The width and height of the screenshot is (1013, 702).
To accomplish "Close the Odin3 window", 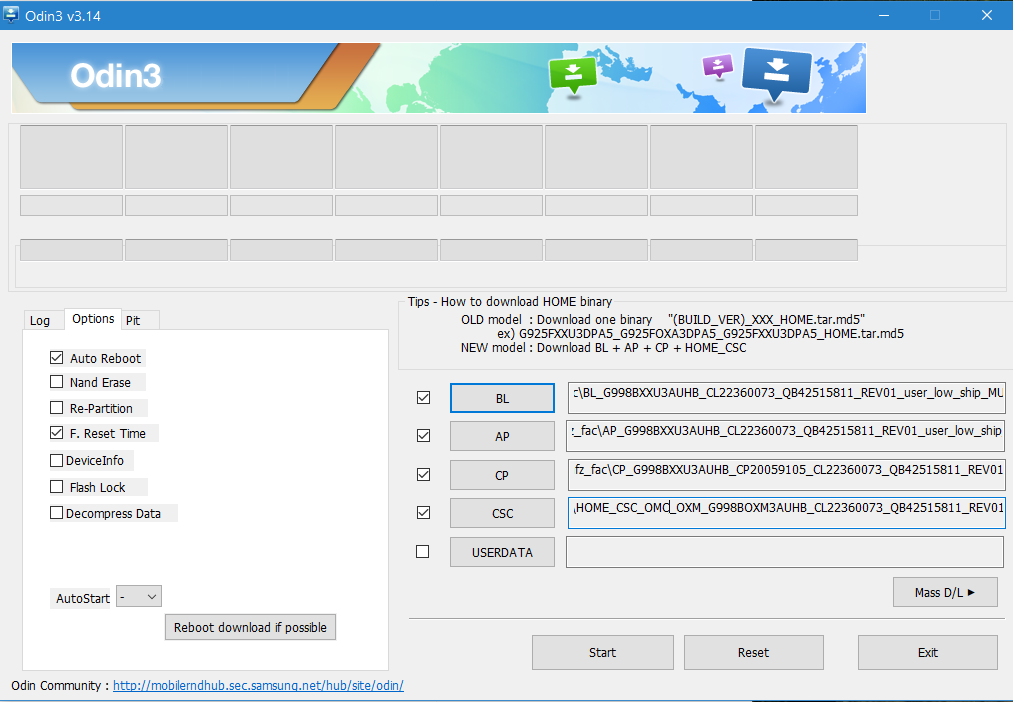I will [x=987, y=15].
